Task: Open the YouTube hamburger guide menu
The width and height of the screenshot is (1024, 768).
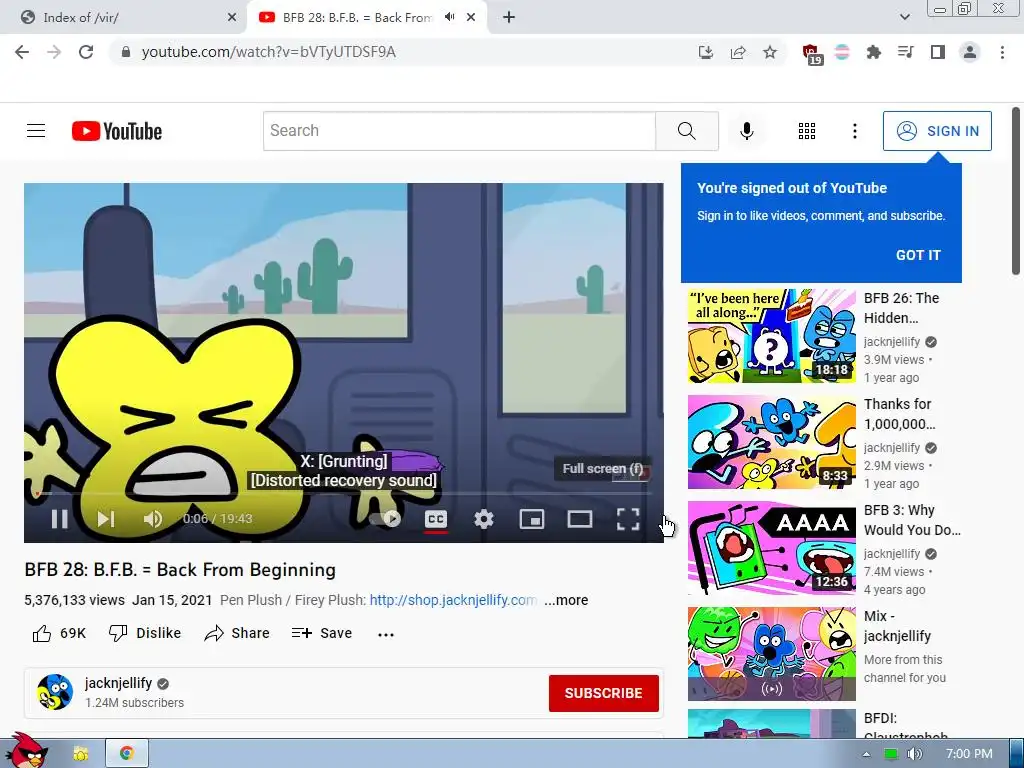Action: 36,131
